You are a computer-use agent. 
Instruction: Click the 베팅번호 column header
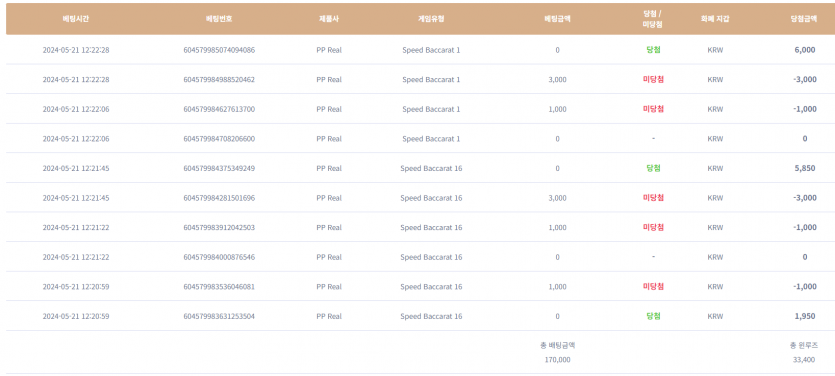[x=219, y=19]
